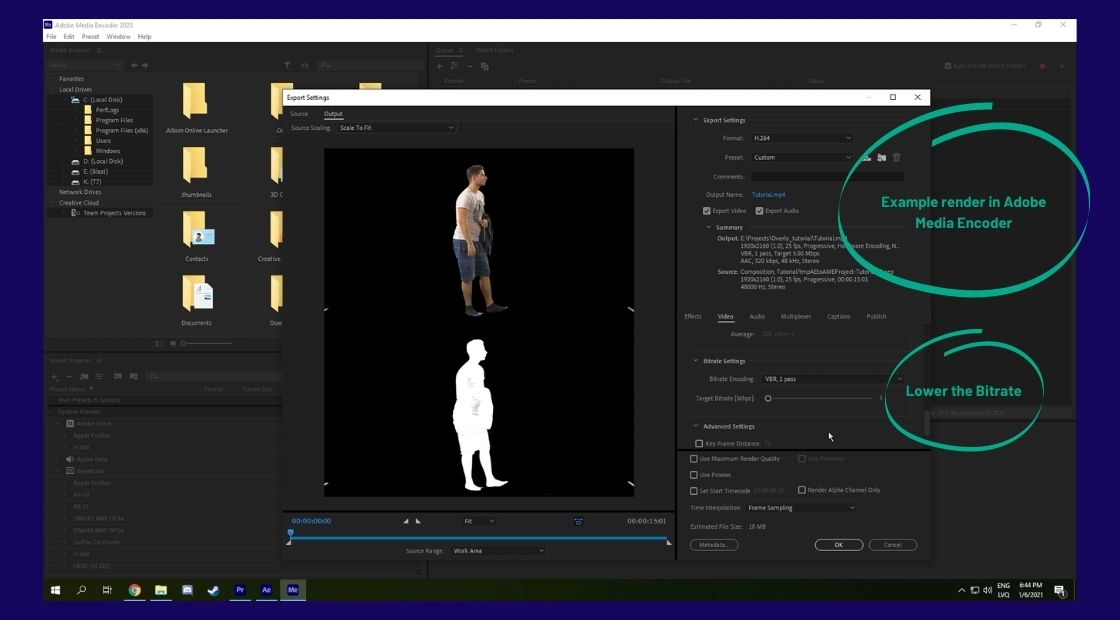Image resolution: width=1120 pixels, height=620 pixels.
Task: Click the OK button to confirm export
Action: 839,544
